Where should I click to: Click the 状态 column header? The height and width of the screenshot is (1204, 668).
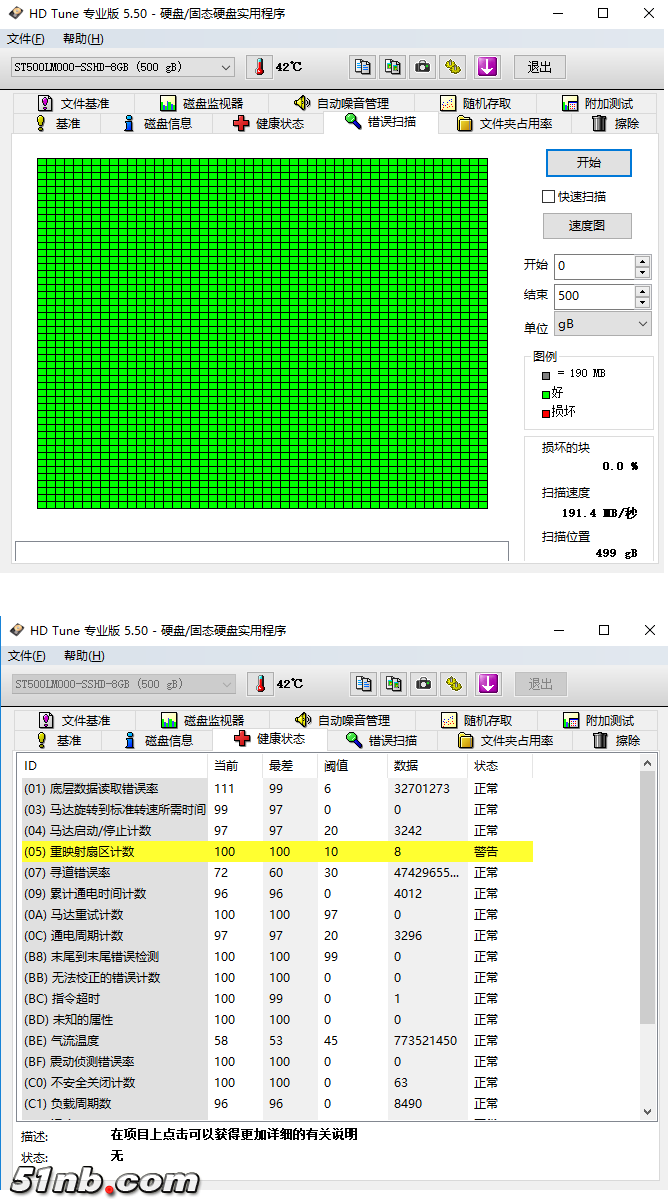click(500, 766)
